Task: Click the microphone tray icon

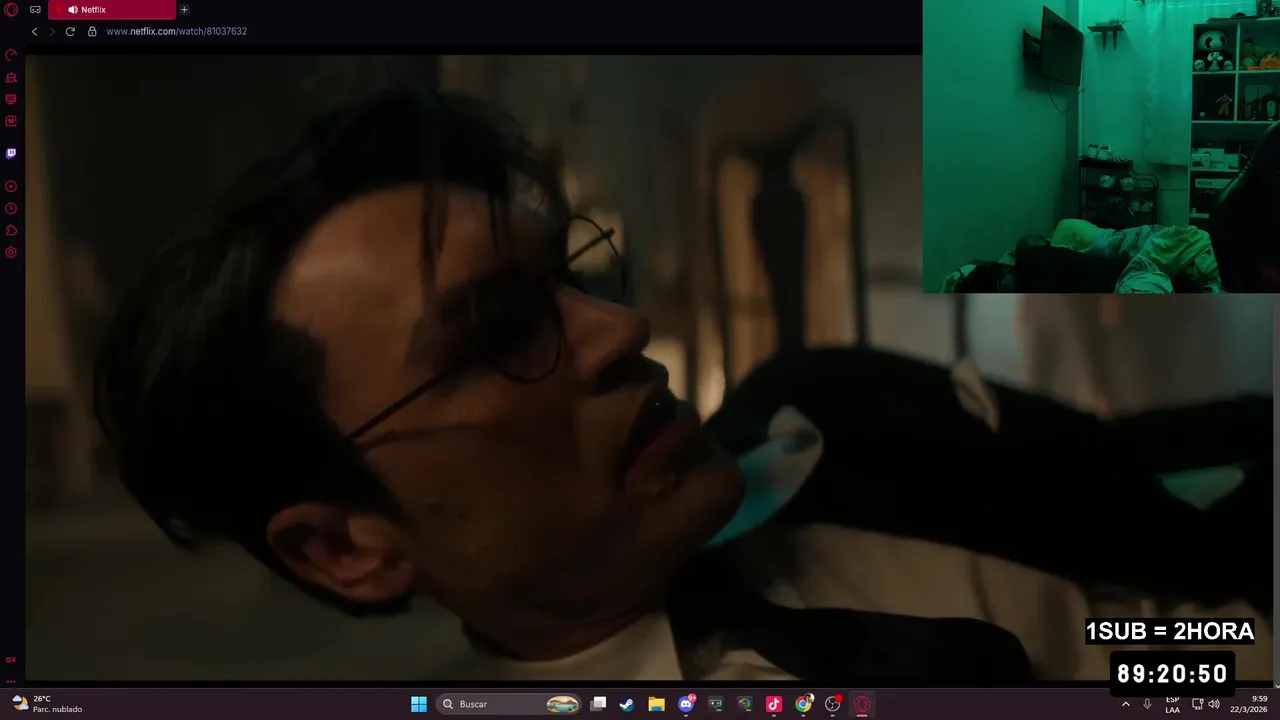Action: point(1147,704)
